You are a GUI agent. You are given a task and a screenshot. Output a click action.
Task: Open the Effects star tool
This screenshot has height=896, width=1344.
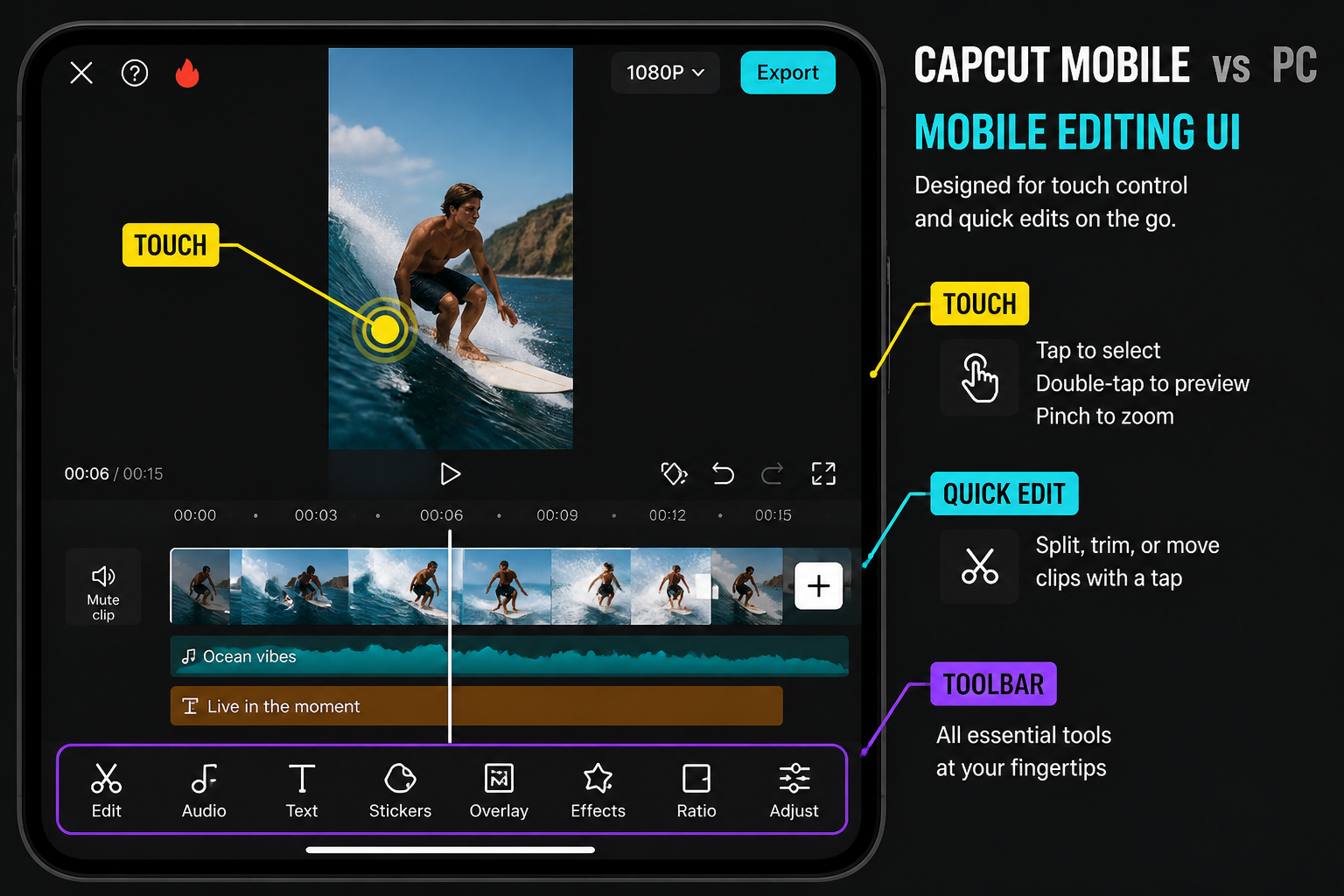[x=598, y=790]
